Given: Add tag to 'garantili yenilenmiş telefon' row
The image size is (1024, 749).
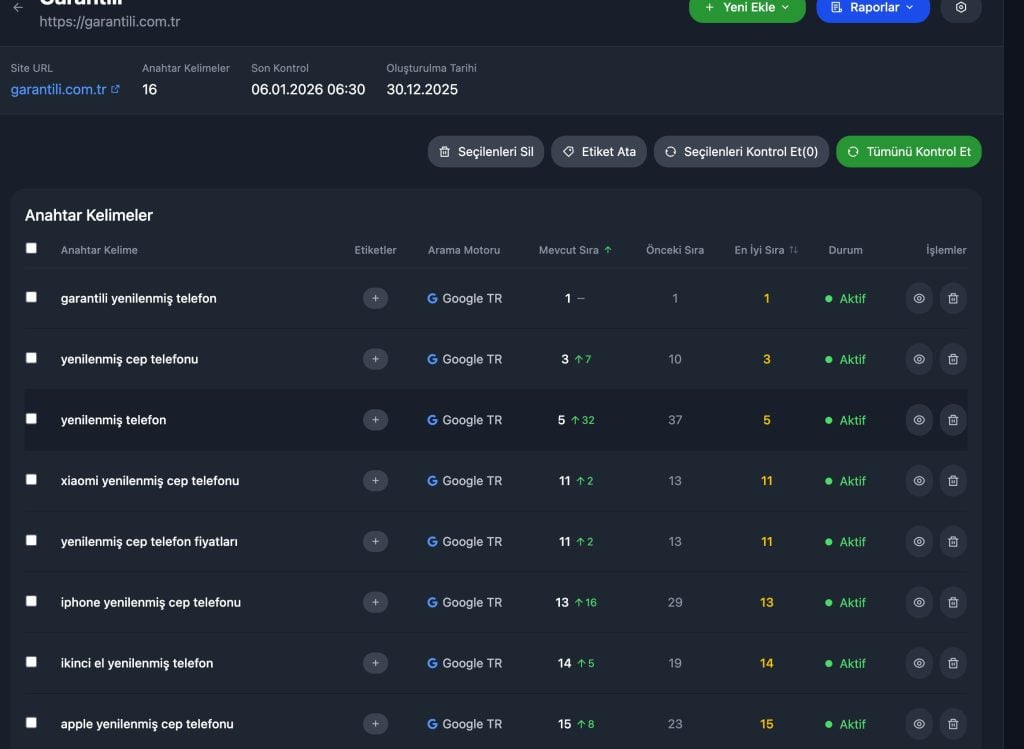Looking at the screenshot, I should click(x=375, y=298).
